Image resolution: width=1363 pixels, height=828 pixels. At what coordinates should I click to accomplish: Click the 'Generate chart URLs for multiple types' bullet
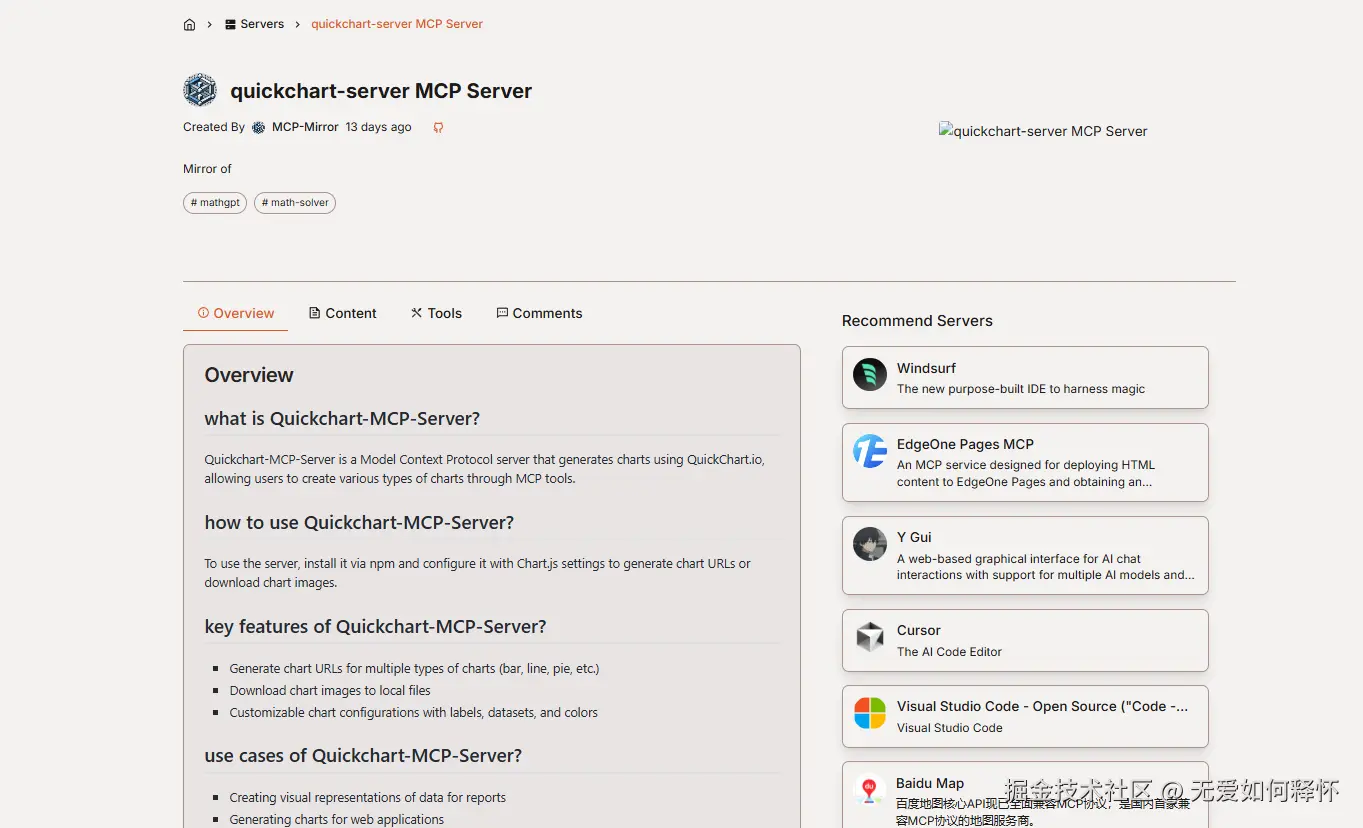[414, 669]
